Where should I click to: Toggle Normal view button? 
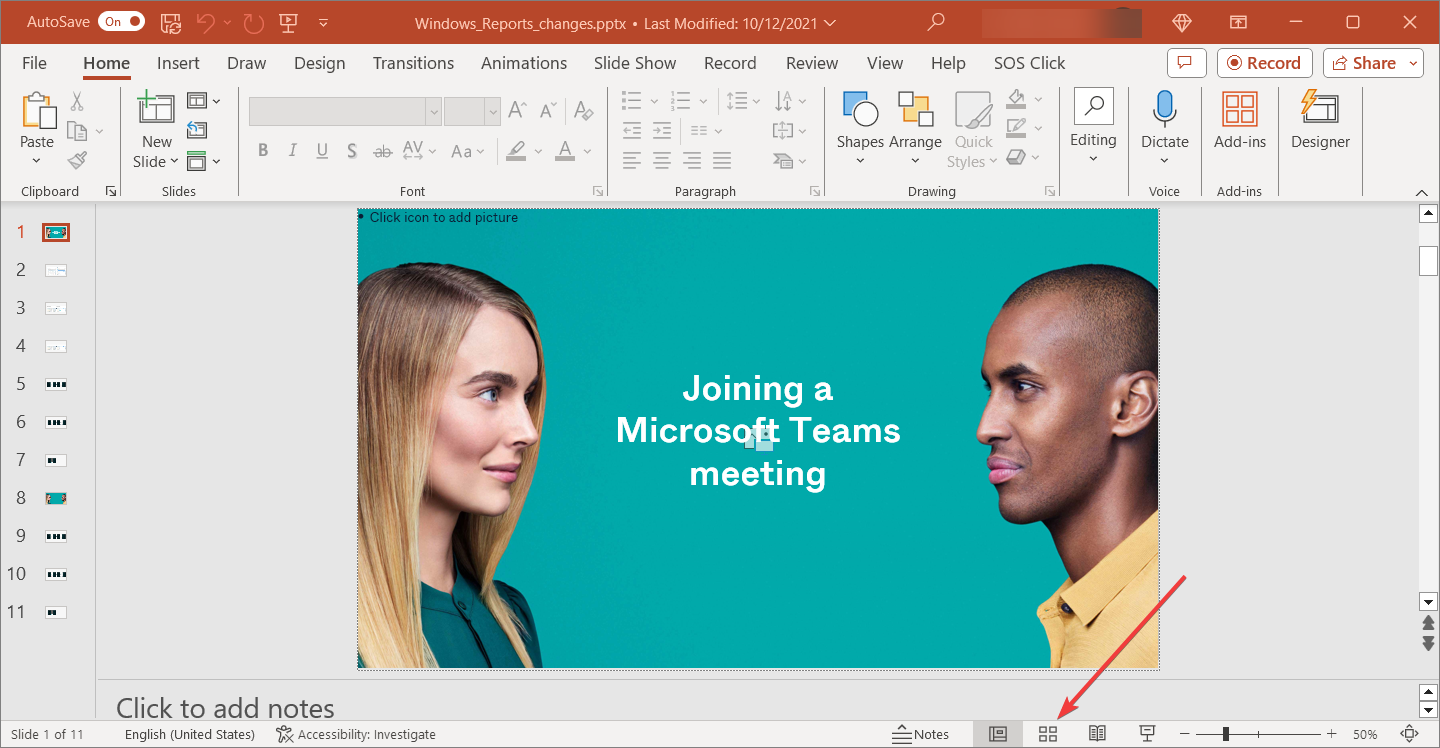[x=998, y=734]
